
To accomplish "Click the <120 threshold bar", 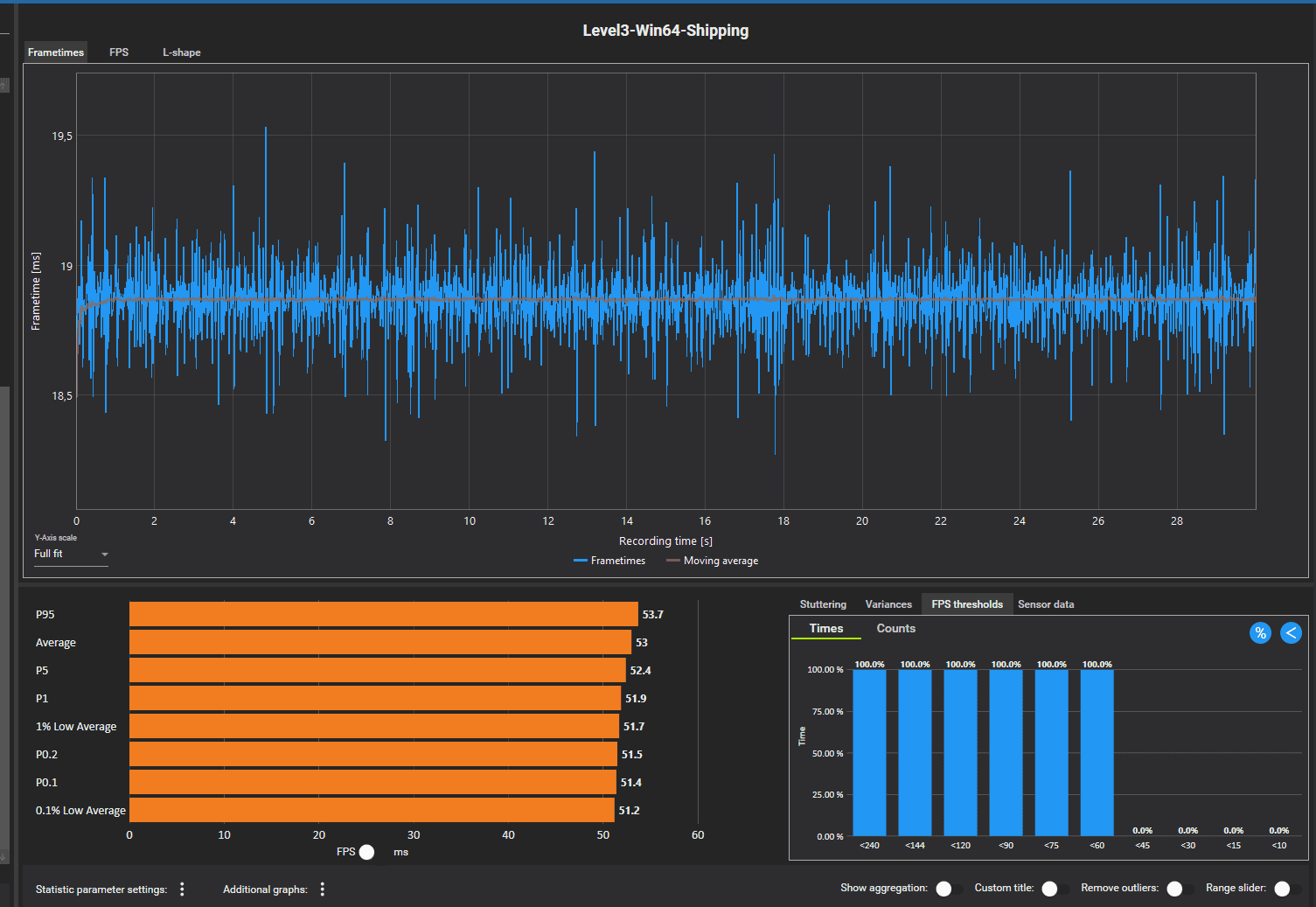I will 960,753.
